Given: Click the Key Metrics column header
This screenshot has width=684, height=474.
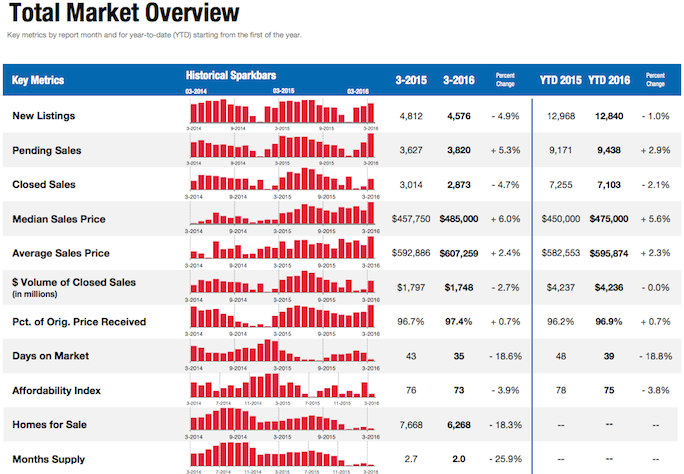Looking at the screenshot, I should tap(40, 80).
